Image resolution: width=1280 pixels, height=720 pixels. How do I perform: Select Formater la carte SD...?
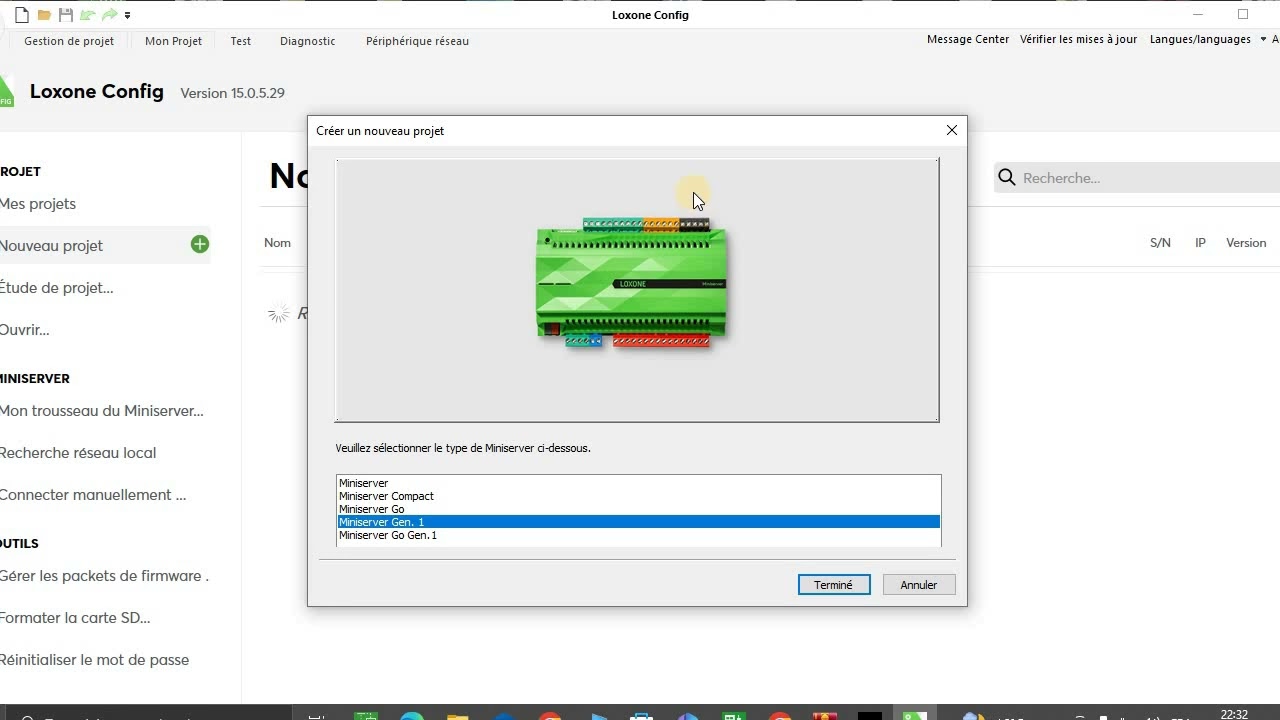[75, 618]
